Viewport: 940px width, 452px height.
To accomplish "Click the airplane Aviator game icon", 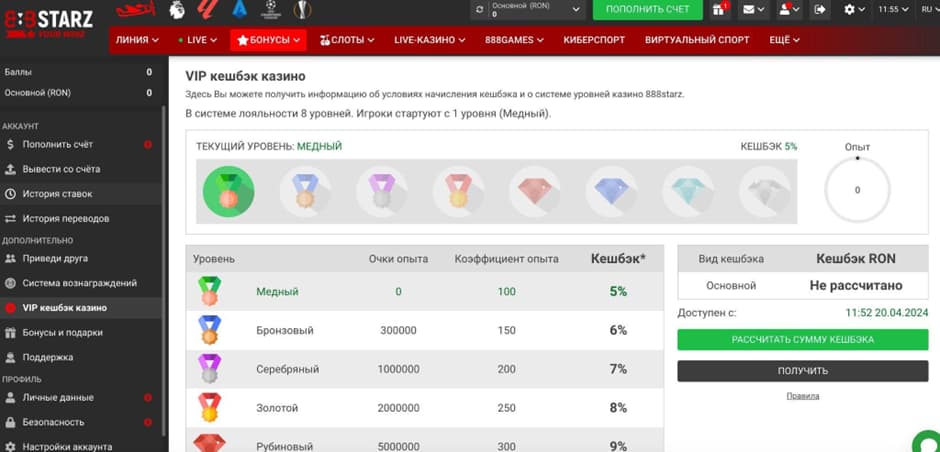I will click(137, 10).
